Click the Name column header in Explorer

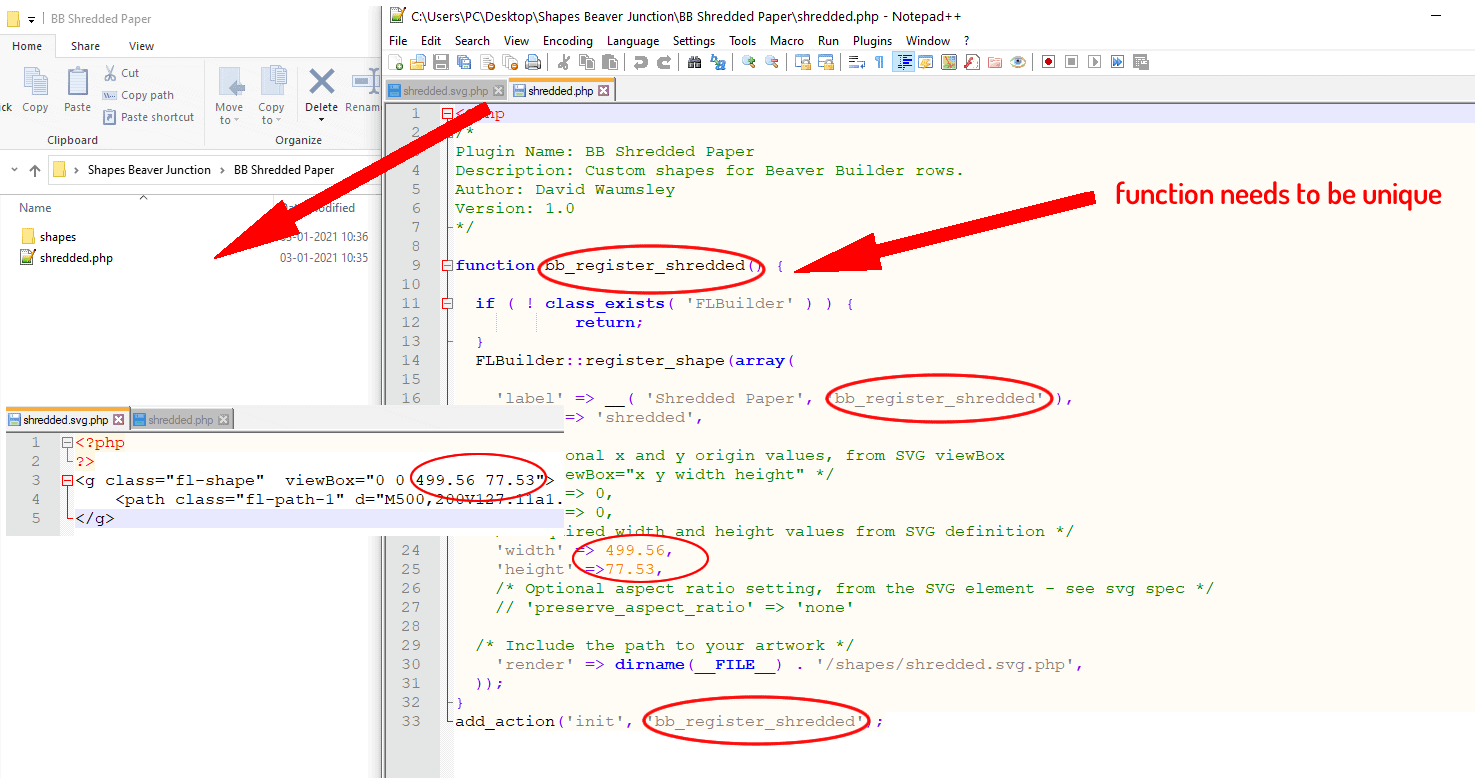36,208
